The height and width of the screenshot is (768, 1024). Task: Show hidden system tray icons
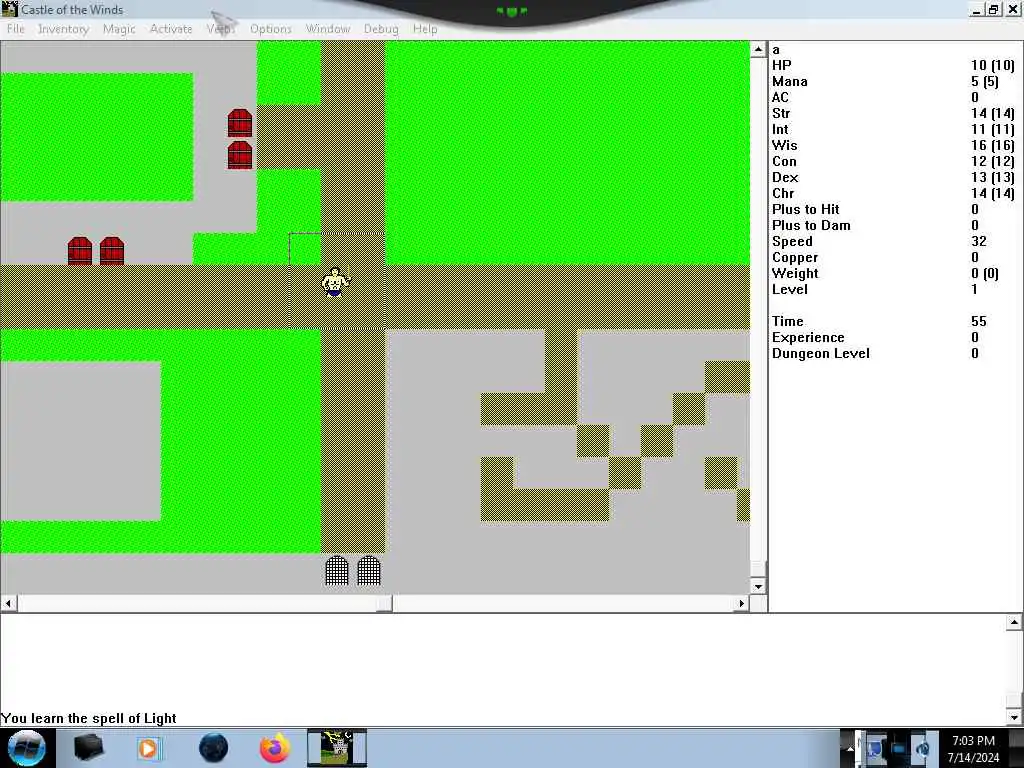point(850,748)
